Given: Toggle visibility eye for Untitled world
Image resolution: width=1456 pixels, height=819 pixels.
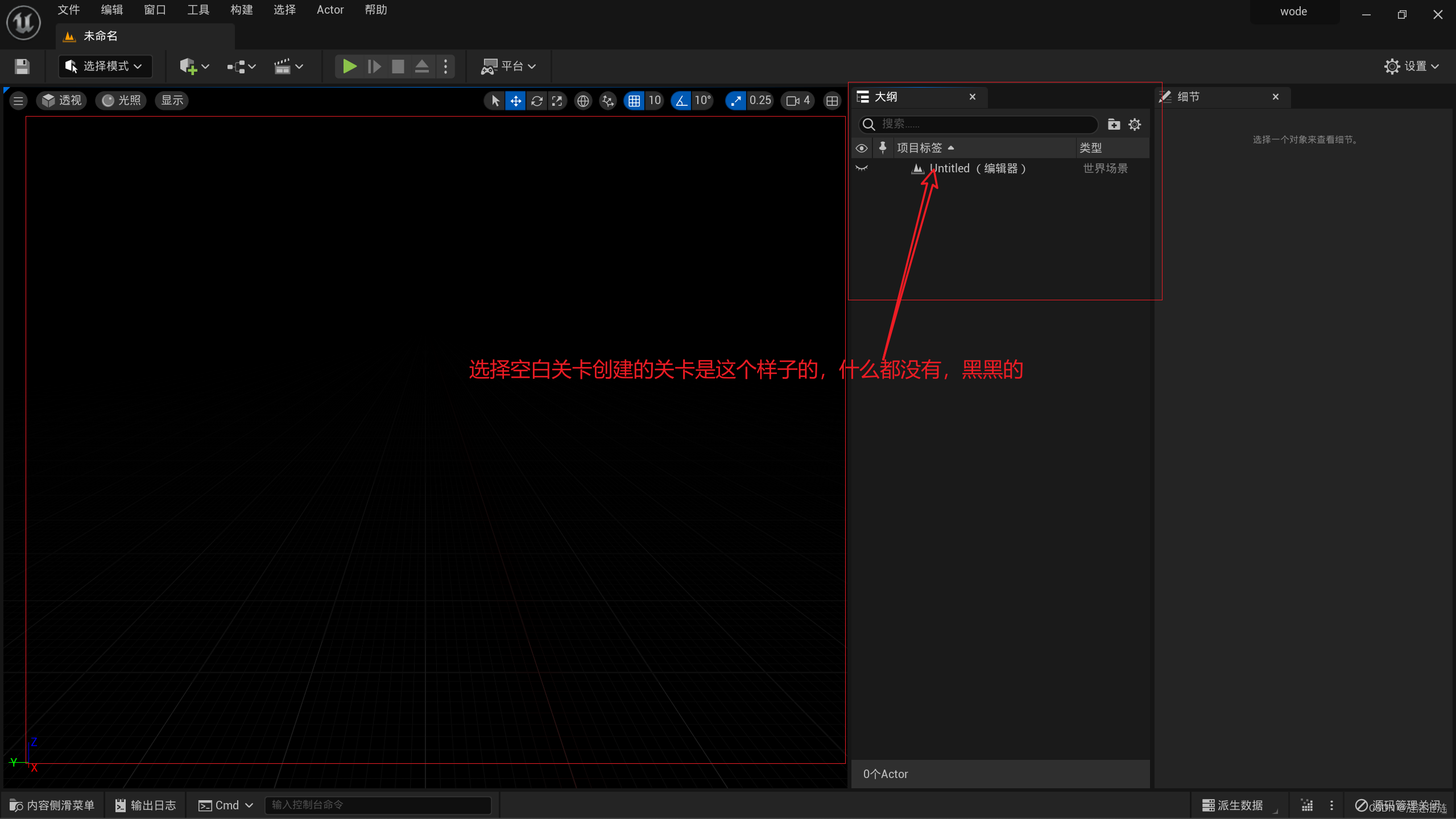Looking at the screenshot, I should [x=862, y=168].
